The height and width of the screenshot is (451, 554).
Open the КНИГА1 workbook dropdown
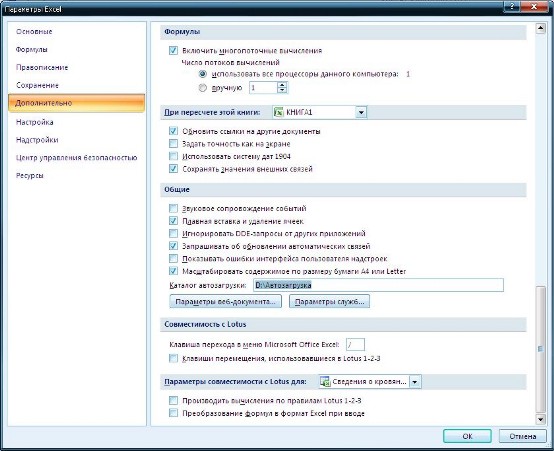tap(361, 112)
